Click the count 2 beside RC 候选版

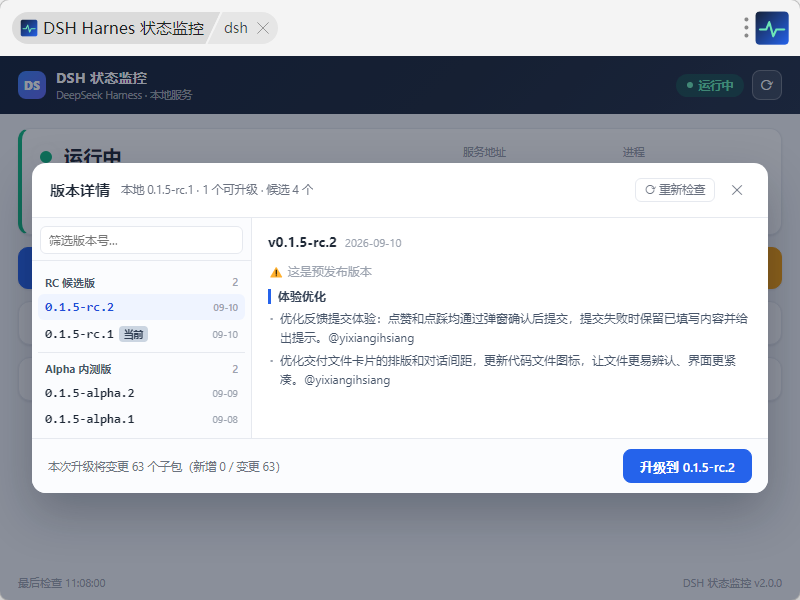point(235,282)
